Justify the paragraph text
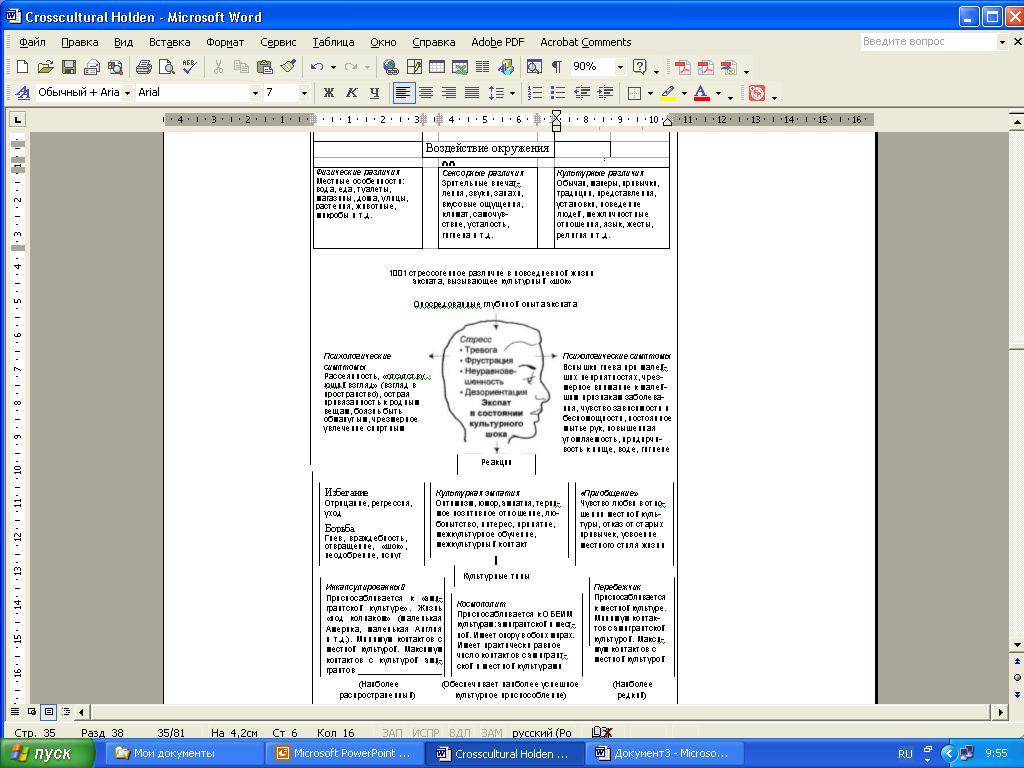Viewport: 1024px width, 768px height. 472,93
